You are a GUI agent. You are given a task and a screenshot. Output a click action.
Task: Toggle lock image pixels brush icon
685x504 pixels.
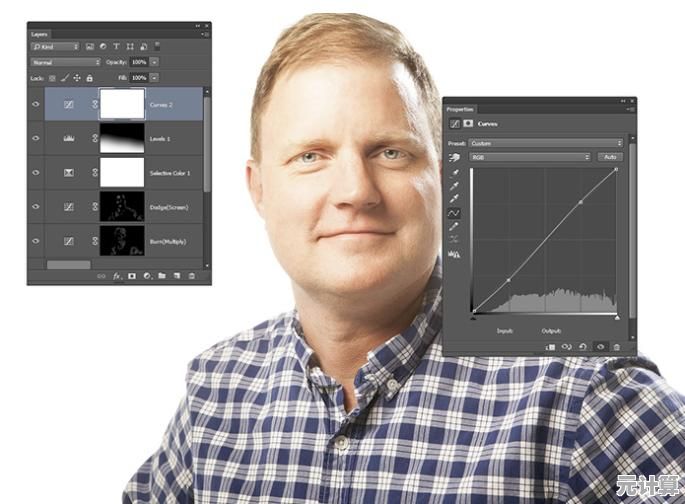pos(65,78)
